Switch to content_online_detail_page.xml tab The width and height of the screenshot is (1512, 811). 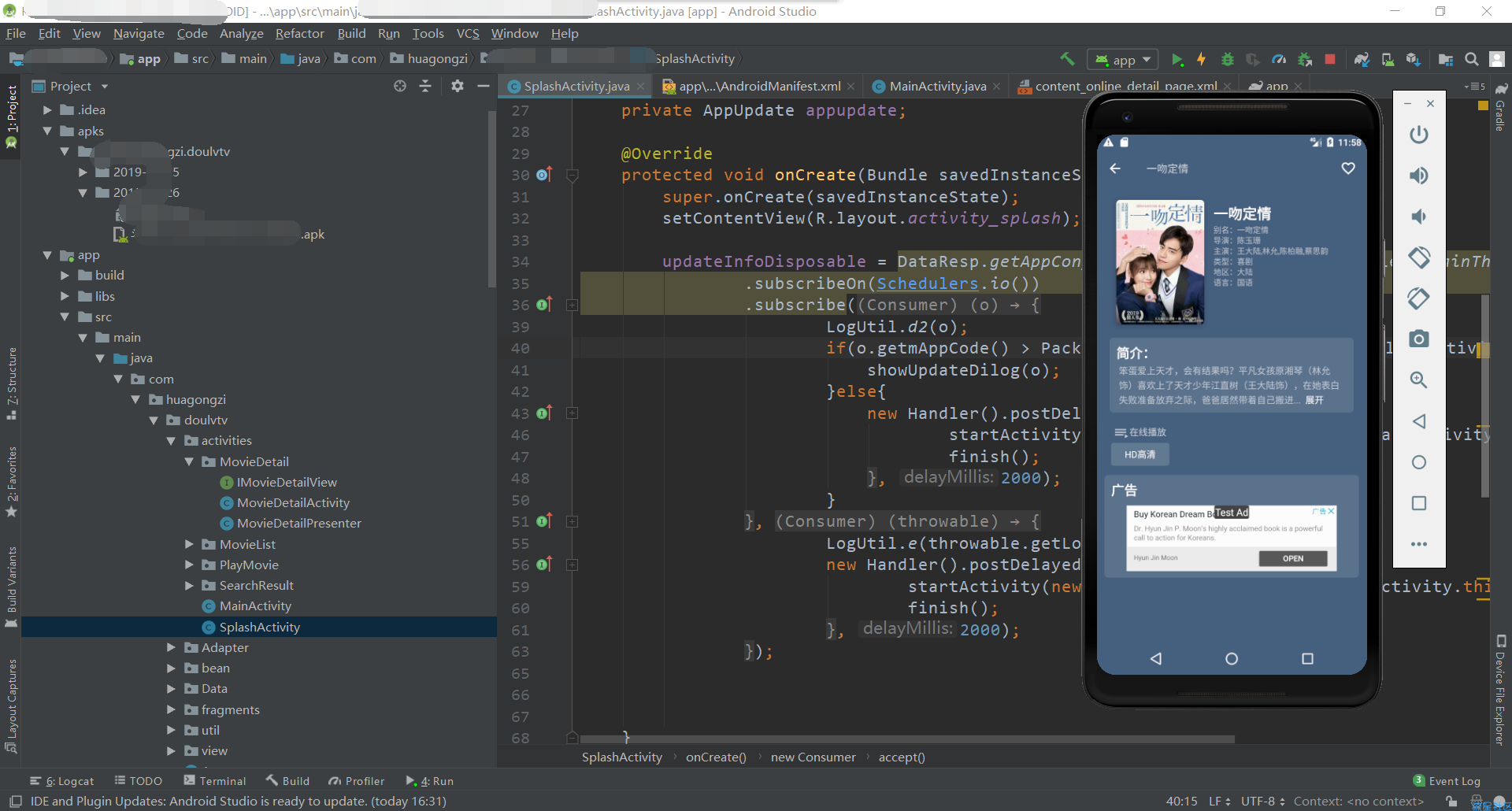click(1125, 86)
